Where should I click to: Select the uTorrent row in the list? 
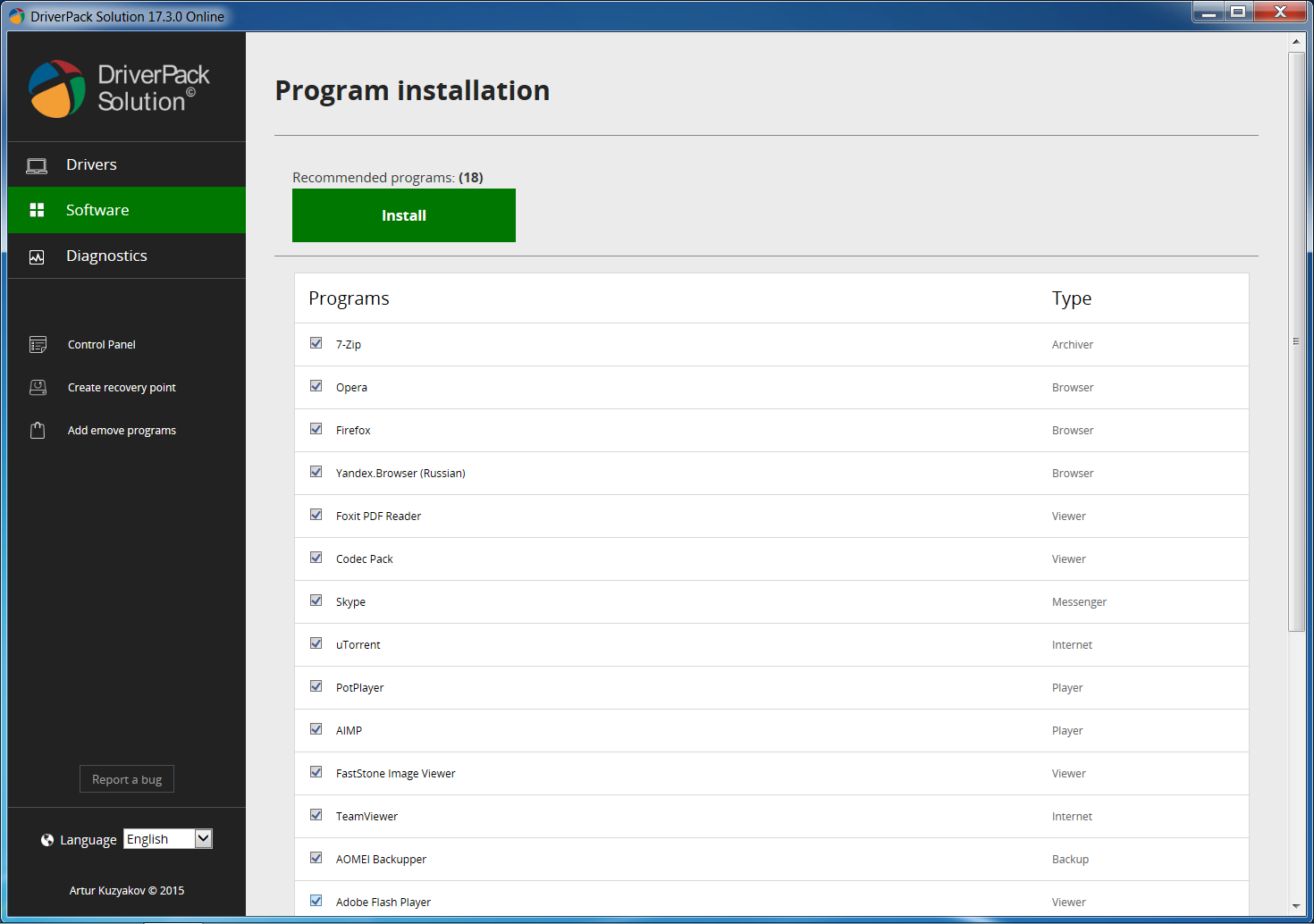coord(626,644)
